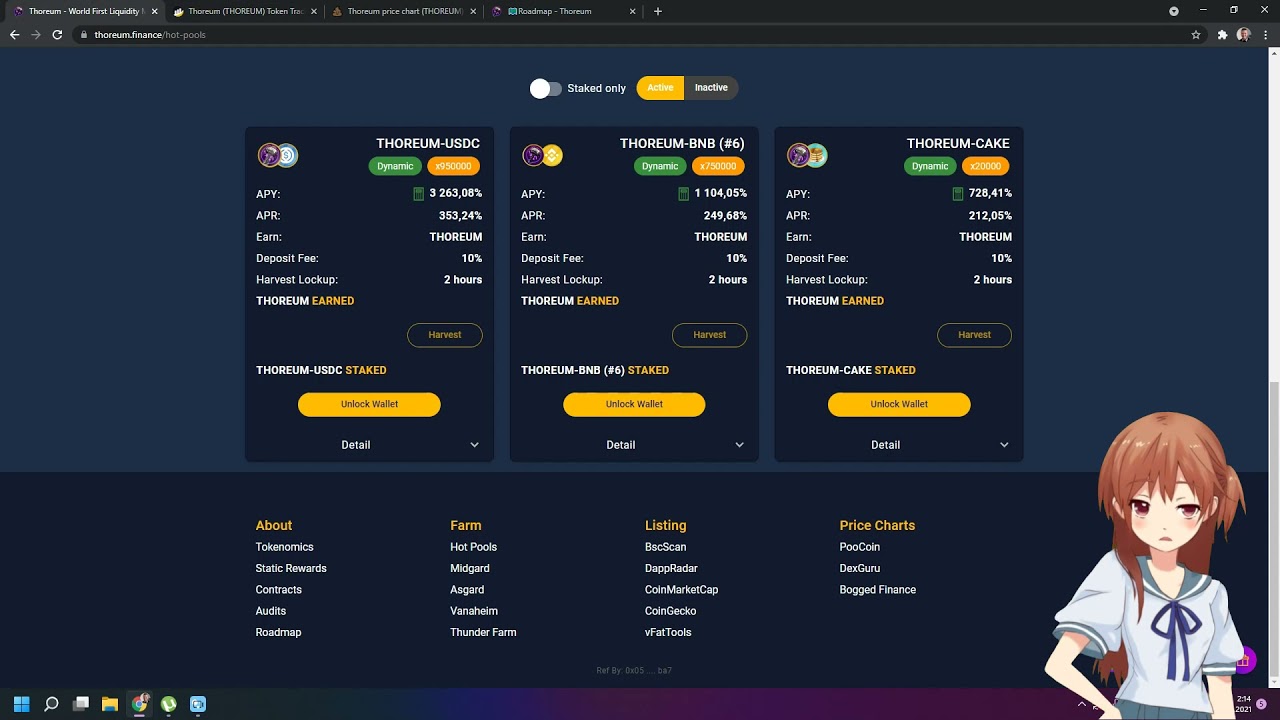1280x720 pixels.
Task: Open Static Rewards footer link
Action: [291, 568]
